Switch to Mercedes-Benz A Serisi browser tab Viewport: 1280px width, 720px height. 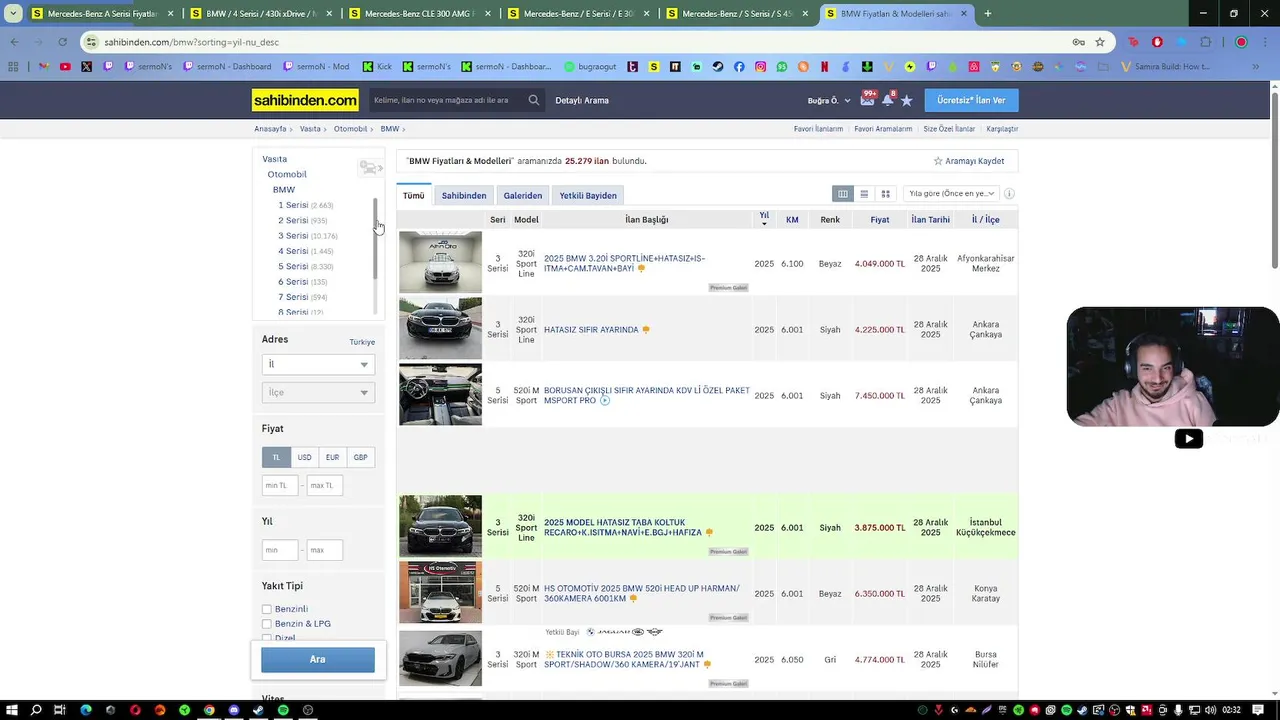102,14
